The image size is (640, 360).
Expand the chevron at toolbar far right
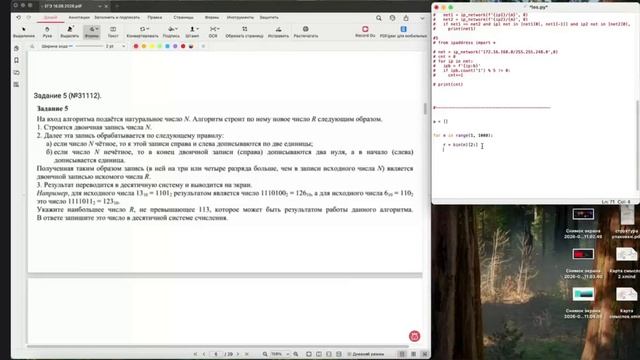pyautogui.click(x=422, y=18)
